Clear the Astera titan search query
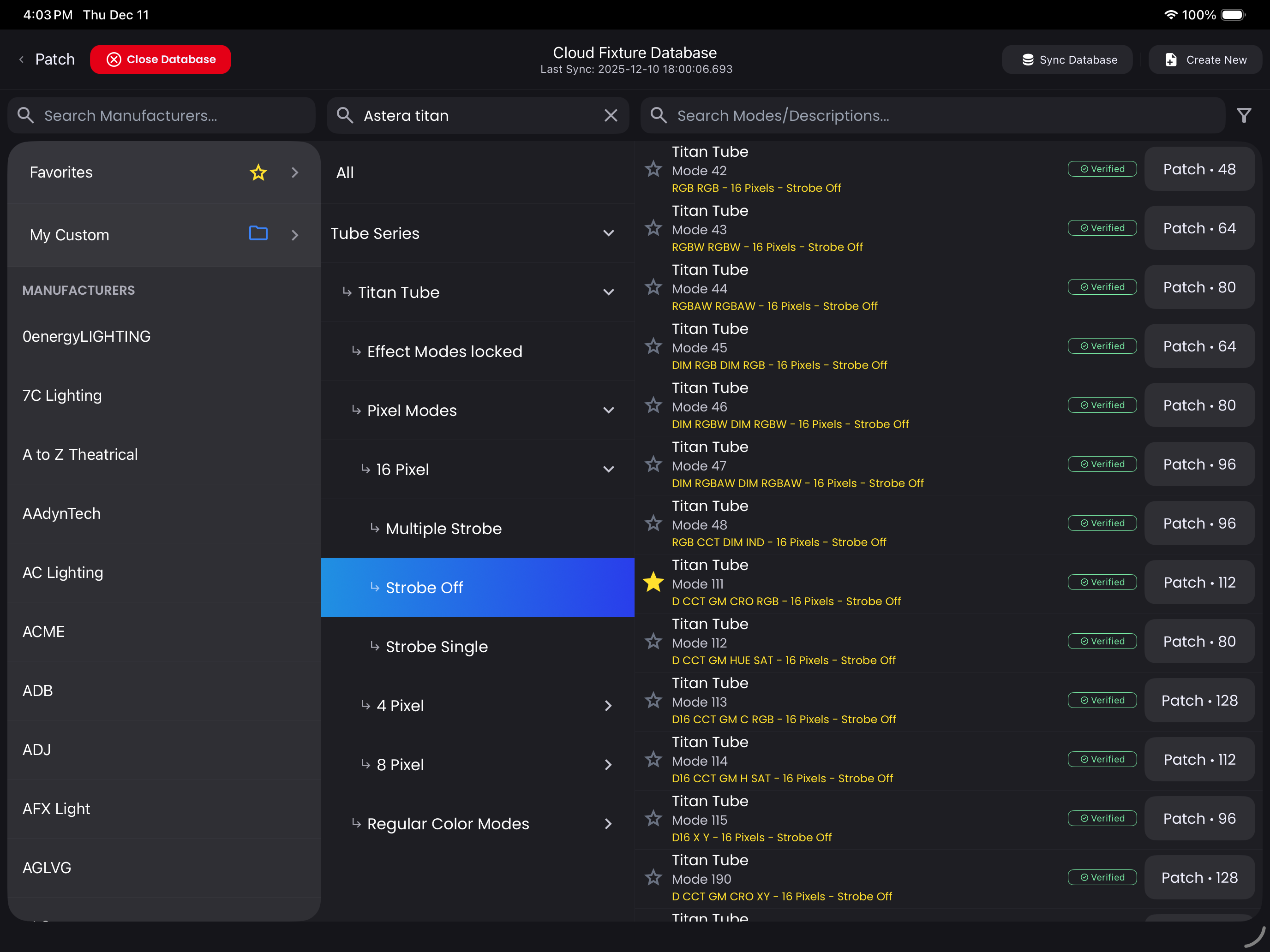 tap(611, 115)
